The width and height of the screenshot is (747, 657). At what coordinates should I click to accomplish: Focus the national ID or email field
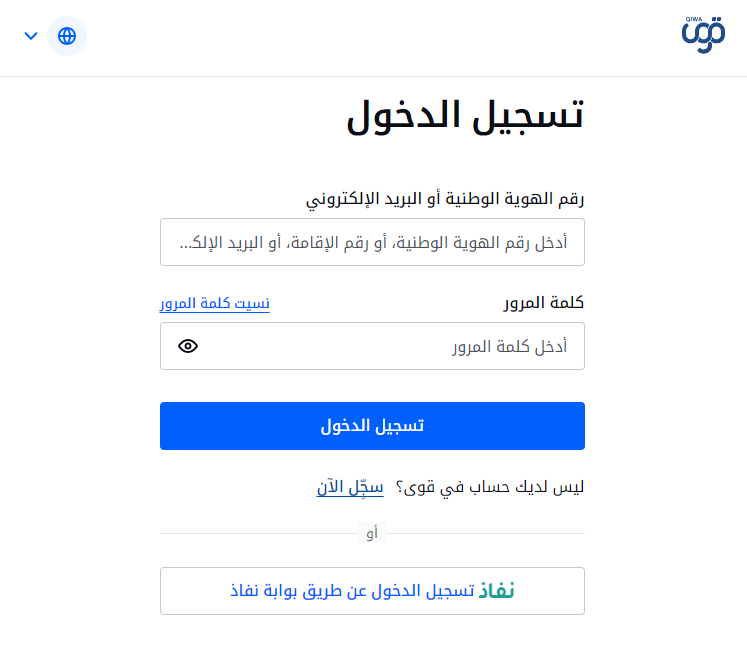372,242
